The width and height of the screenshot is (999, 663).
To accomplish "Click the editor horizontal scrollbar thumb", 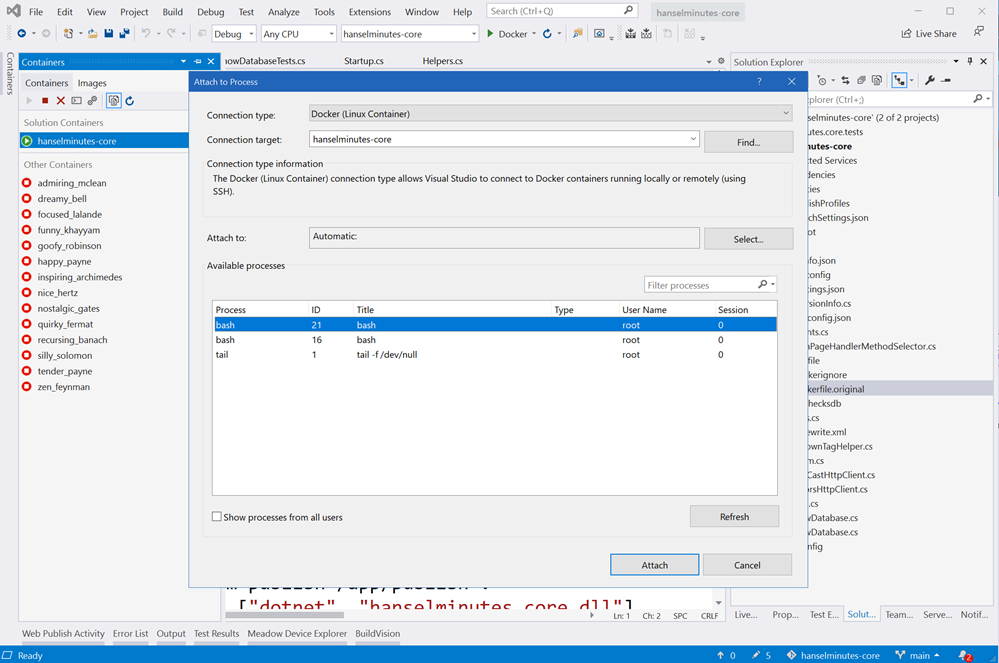I will point(285,615).
